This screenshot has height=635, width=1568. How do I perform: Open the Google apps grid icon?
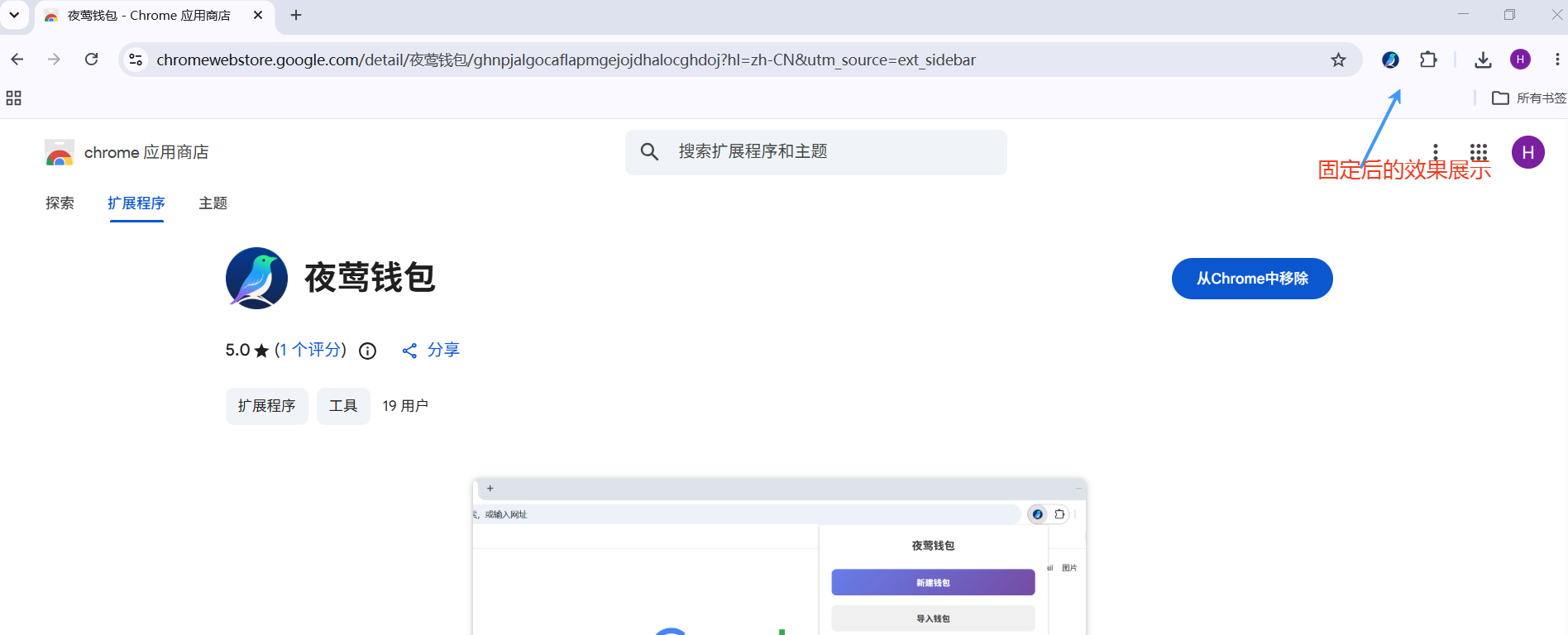coord(1479,152)
